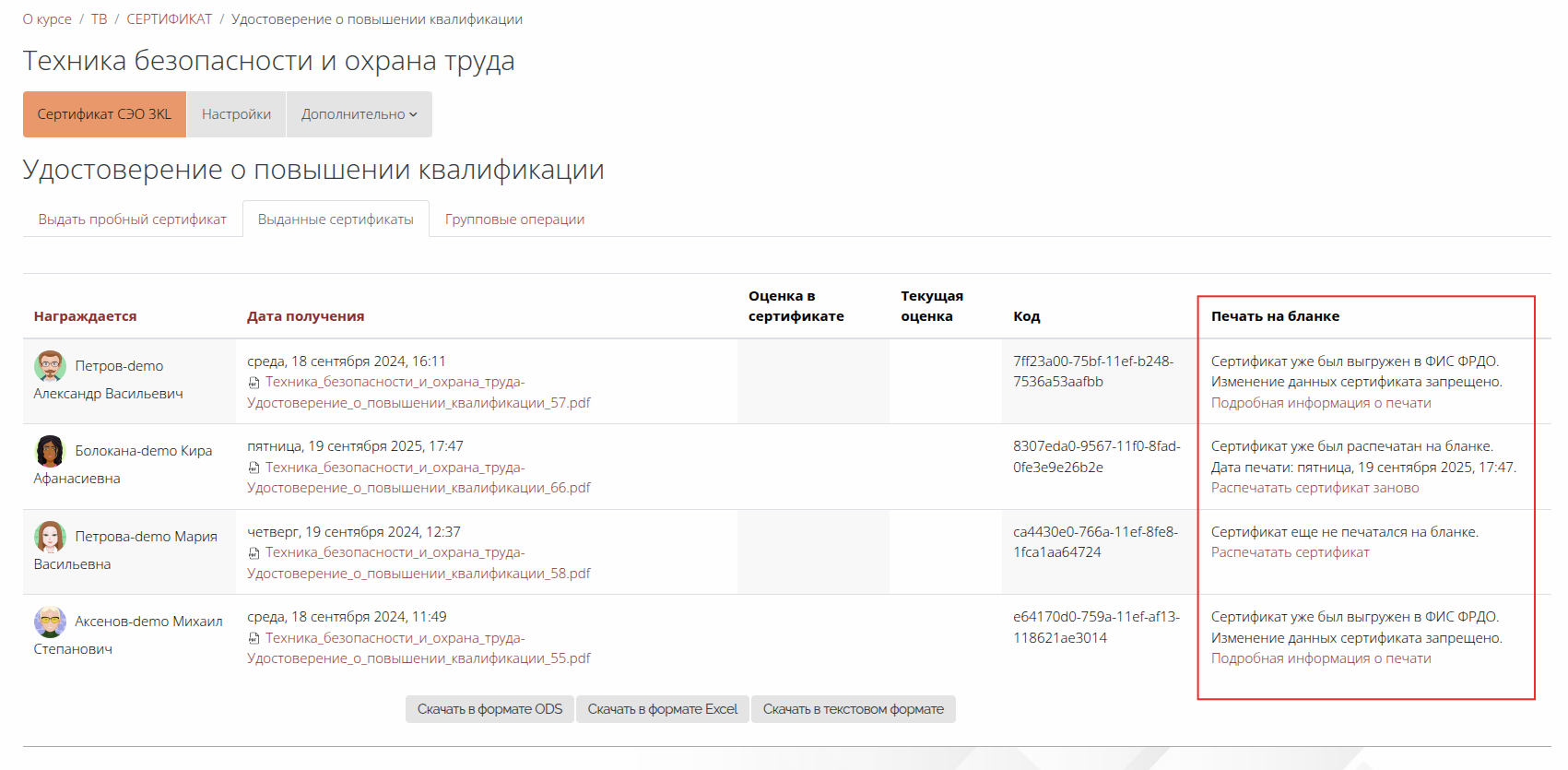Download table in text format
Viewport: 1568px width, 770px height.
[853, 709]
